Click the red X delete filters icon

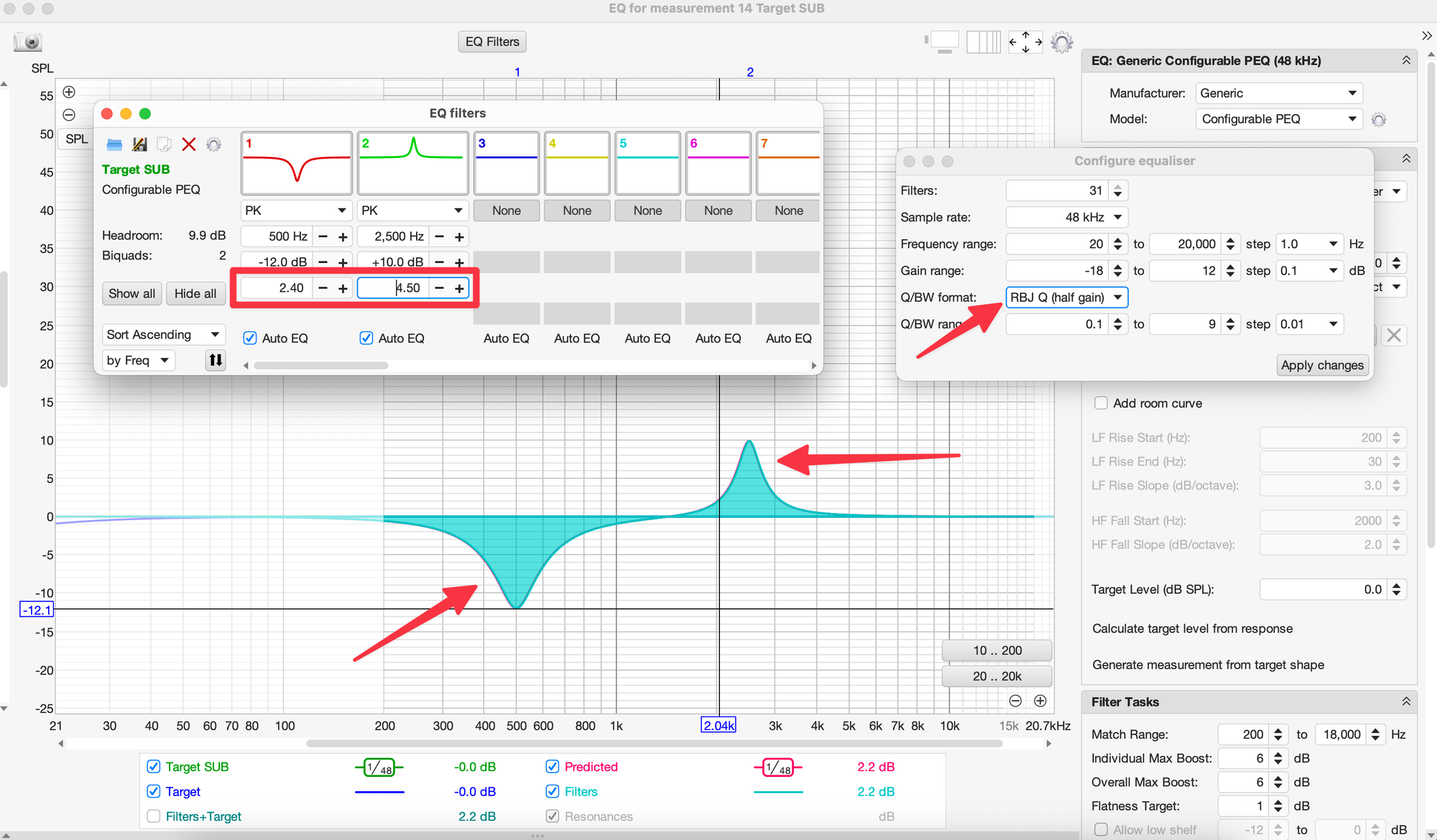(189, 144)
